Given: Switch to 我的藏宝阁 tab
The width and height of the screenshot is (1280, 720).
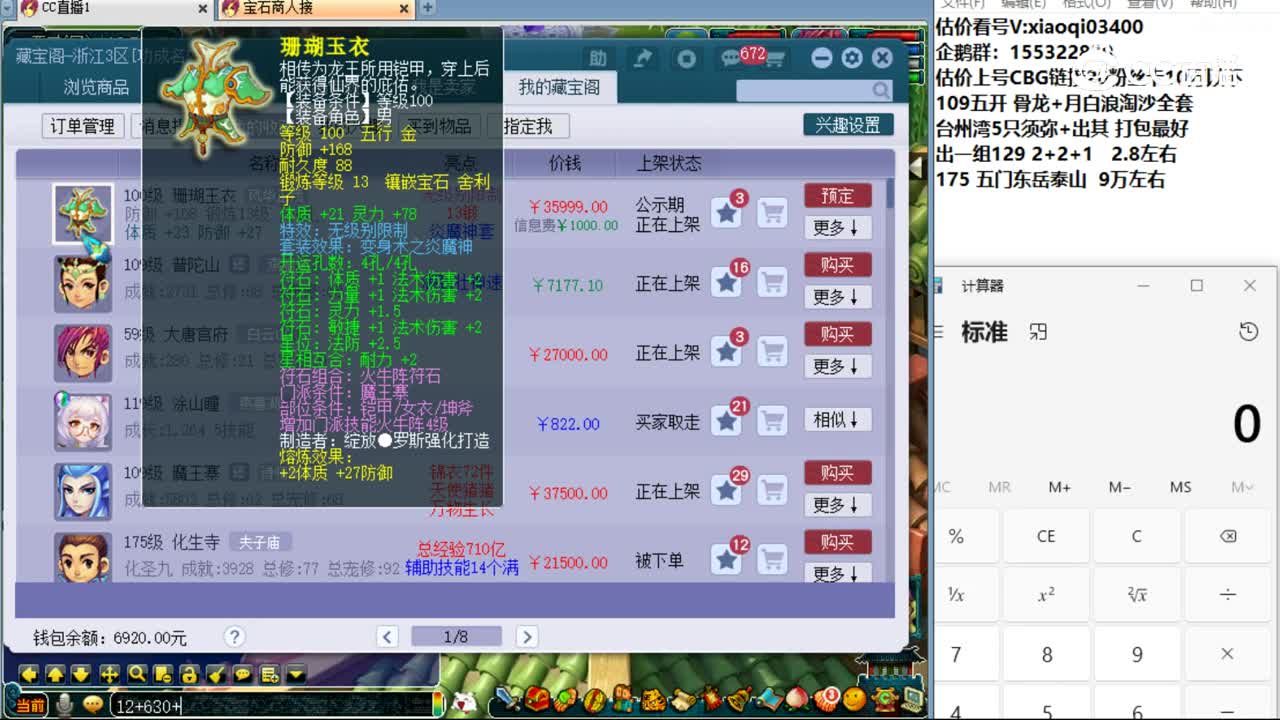Looking at the screenshot, I should (559, 87).
